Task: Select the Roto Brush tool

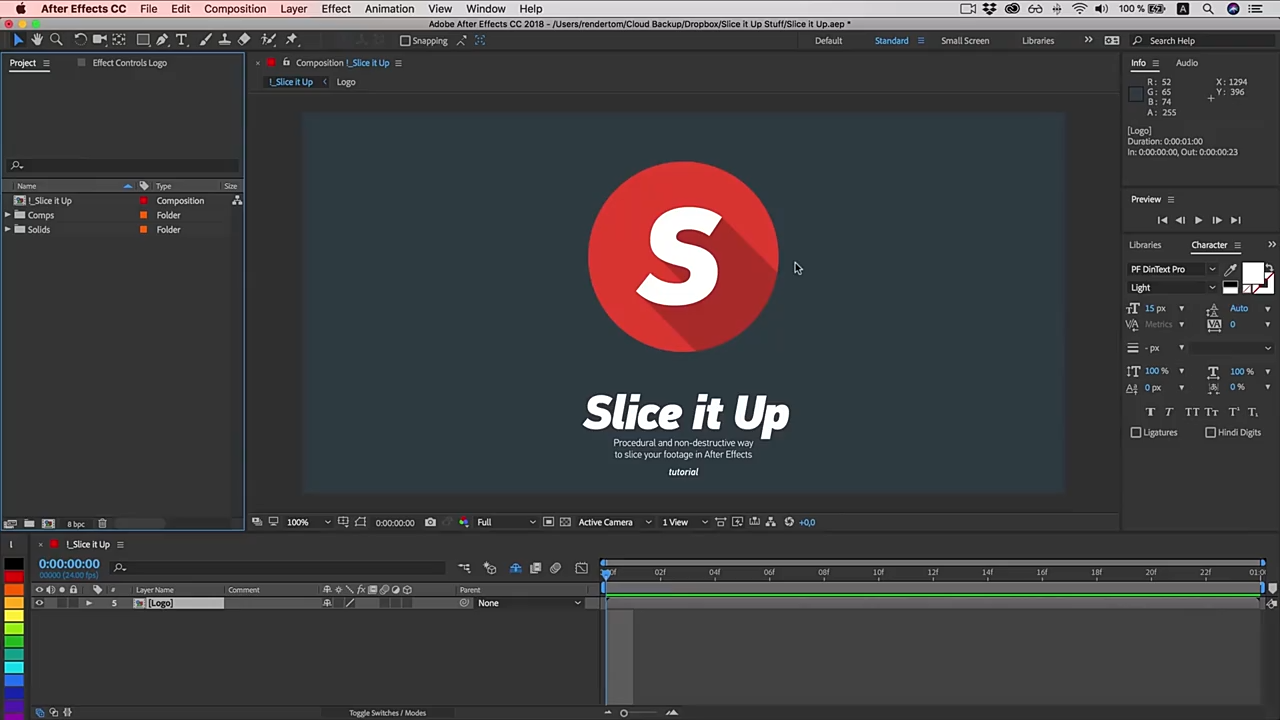Action: (x=268, y=40)
